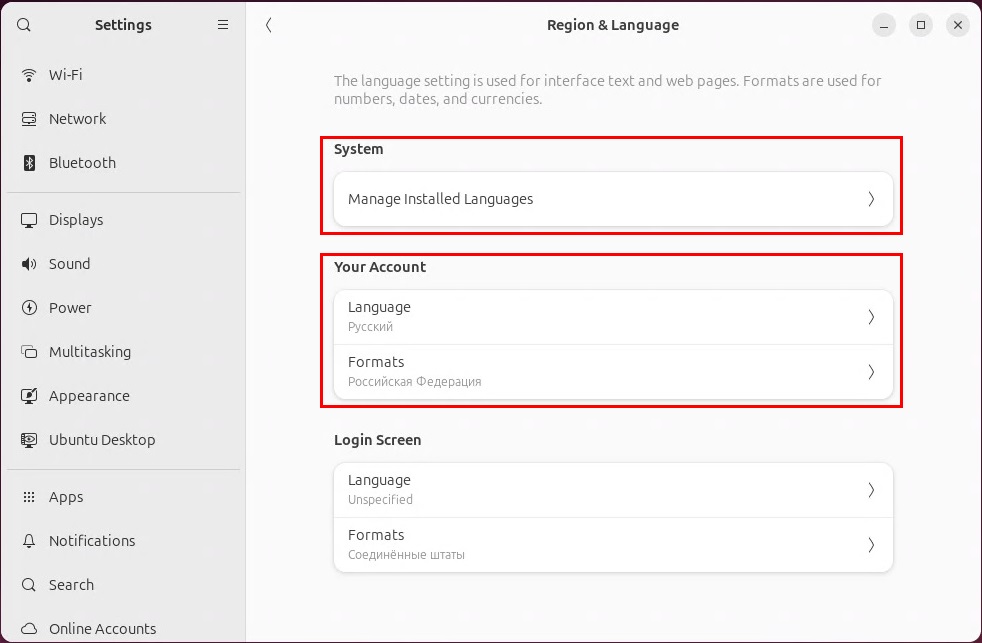The width and height of the screenshot is (982, 643).
Task: Click the Bluetooth icon in sidebar
Action: (x=29, y=163)
